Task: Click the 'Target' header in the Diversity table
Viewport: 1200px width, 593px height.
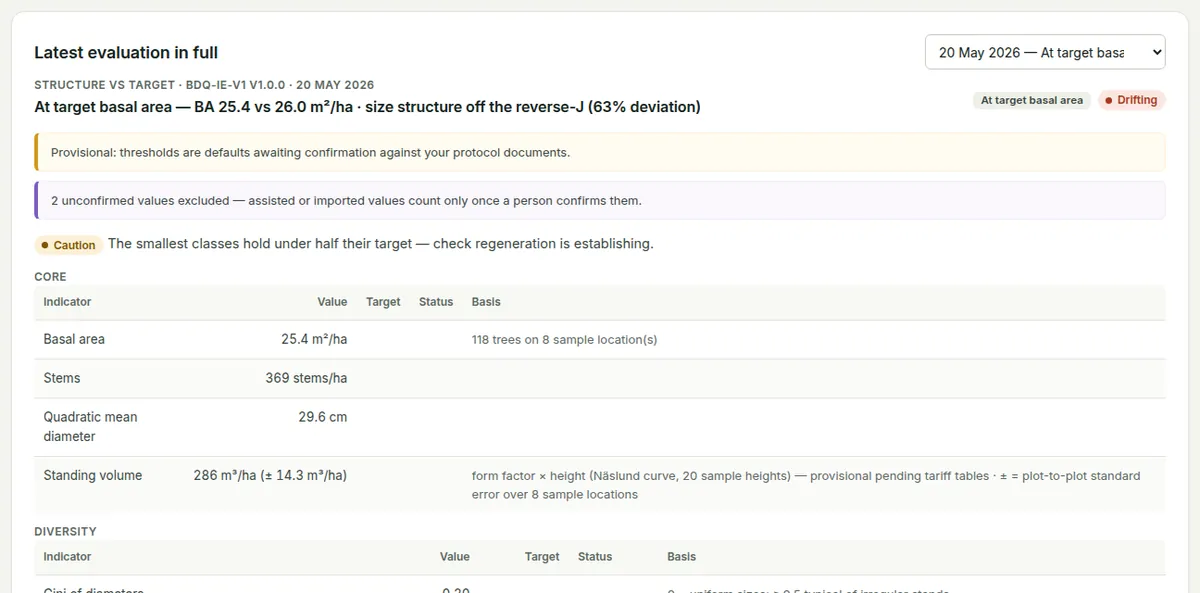Action: point(542,557)
